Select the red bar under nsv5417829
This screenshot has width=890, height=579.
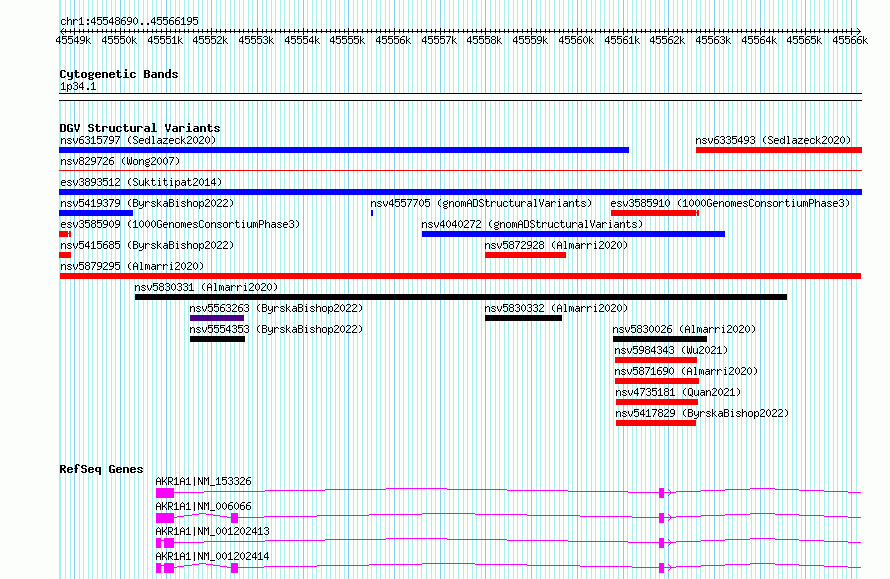656,423
